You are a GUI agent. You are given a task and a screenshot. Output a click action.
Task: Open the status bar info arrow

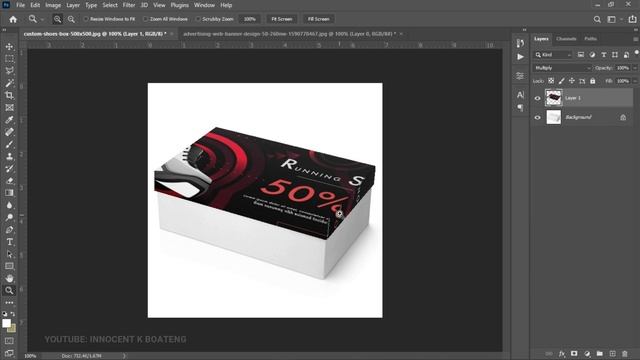tap(124, 356)
